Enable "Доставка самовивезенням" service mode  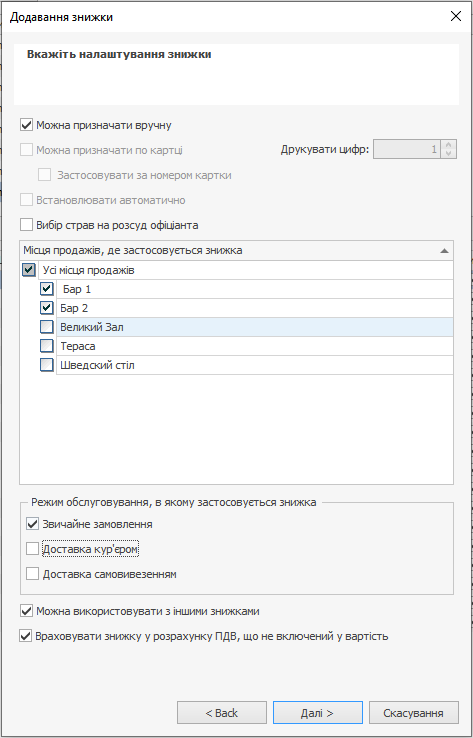[32, 574]
